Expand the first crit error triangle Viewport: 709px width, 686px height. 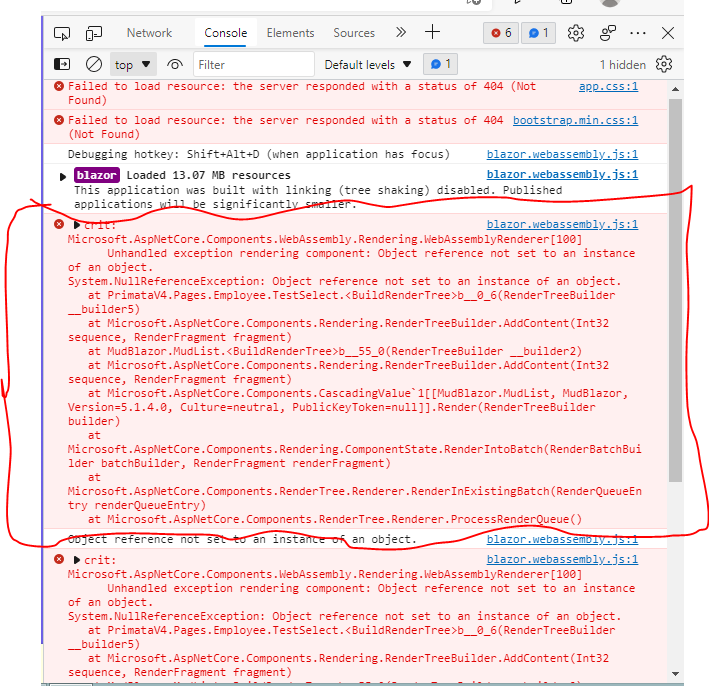pyautogui.click(x=77, y=225)
